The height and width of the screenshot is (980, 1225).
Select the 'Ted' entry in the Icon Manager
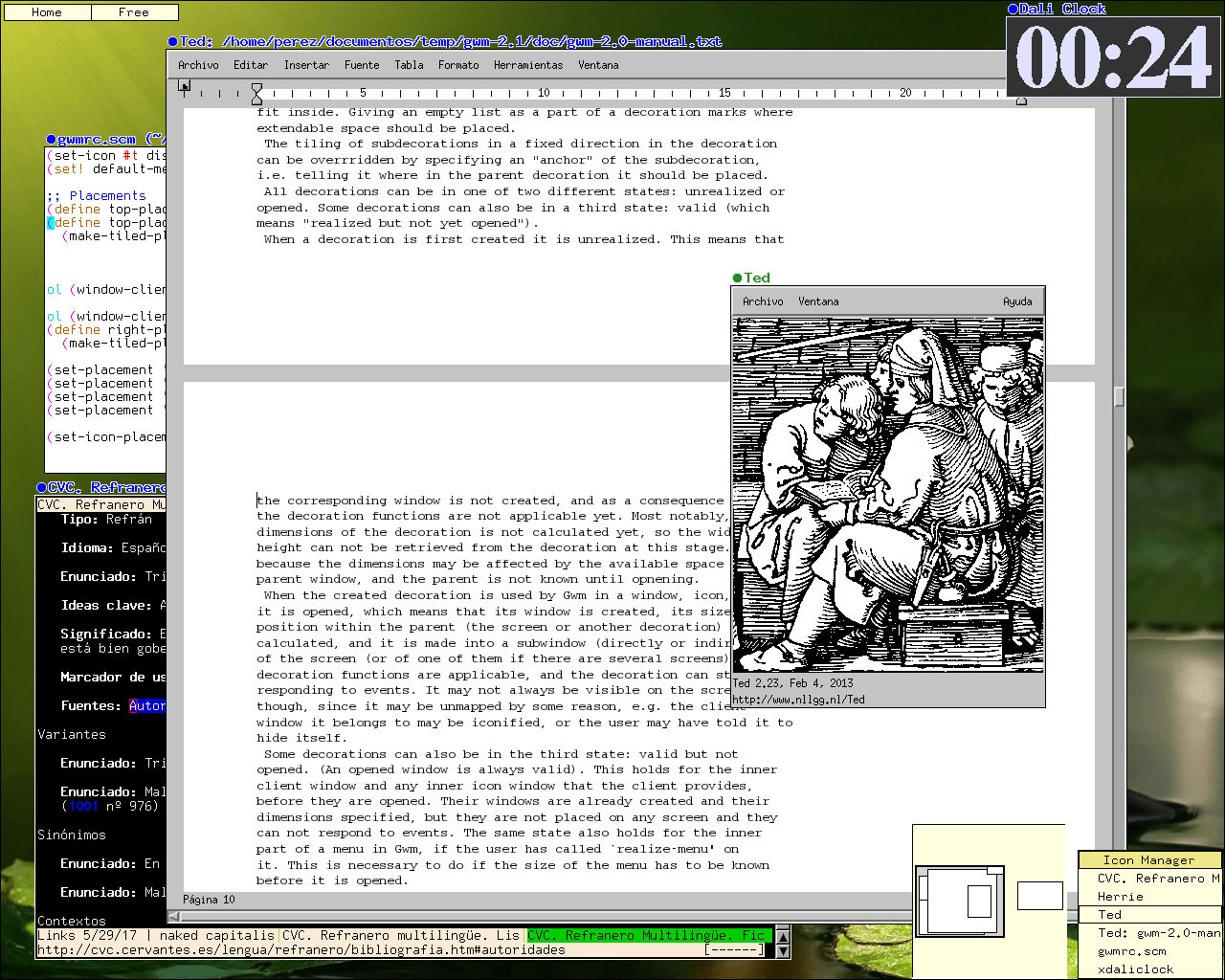(x=1150, y=915)
